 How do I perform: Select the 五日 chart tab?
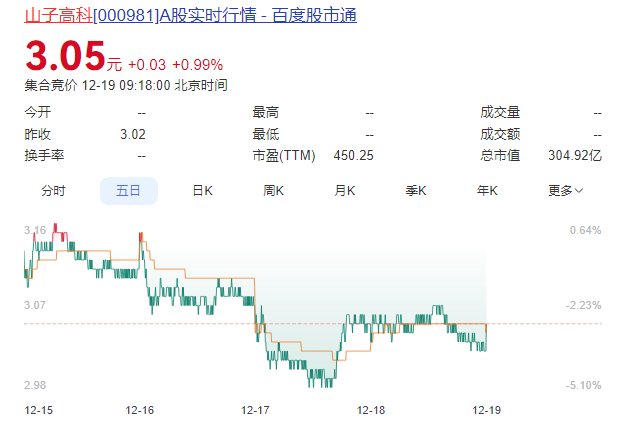coord(128,191)
